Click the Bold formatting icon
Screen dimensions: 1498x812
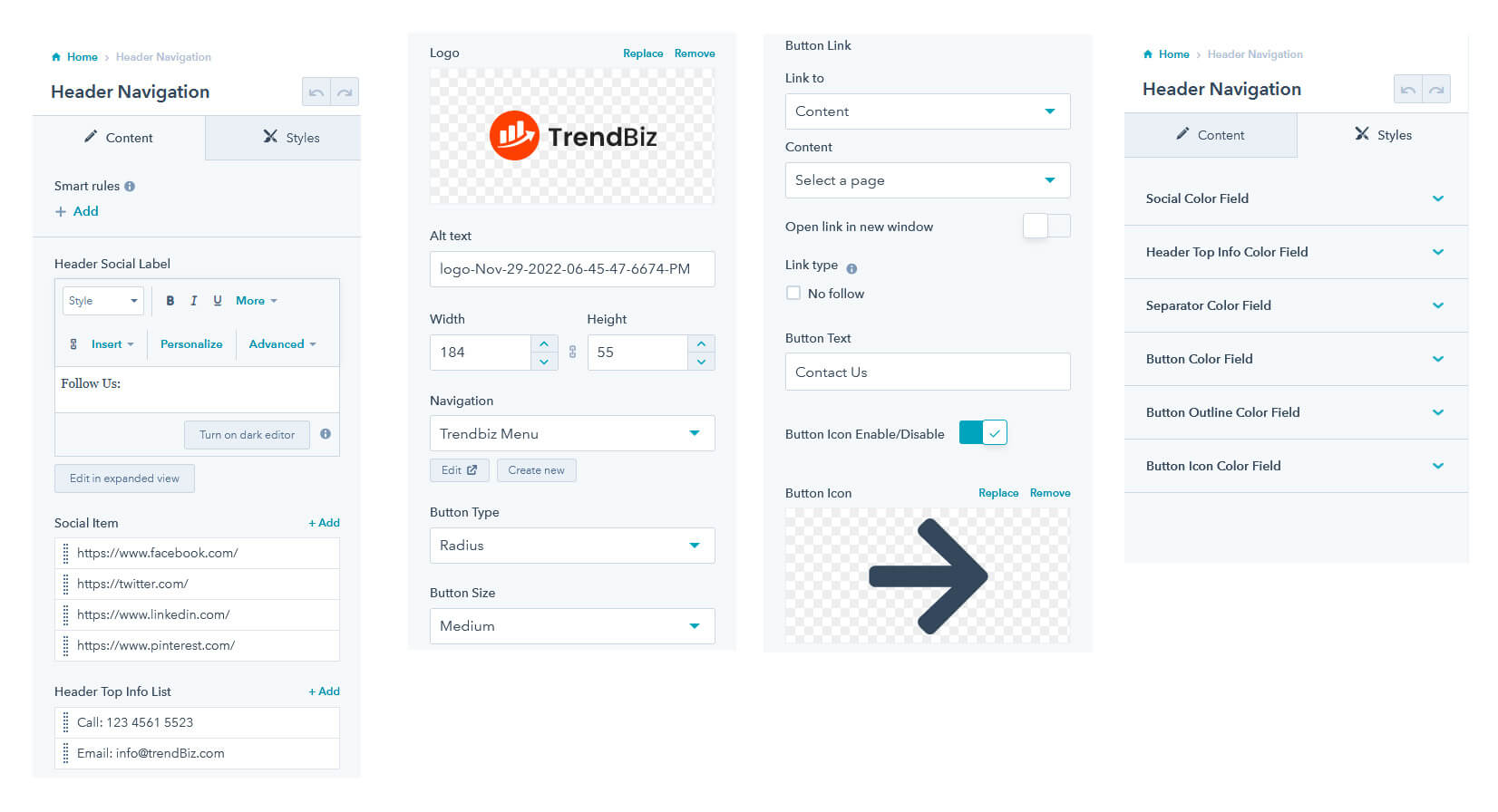tap(170, 301)
